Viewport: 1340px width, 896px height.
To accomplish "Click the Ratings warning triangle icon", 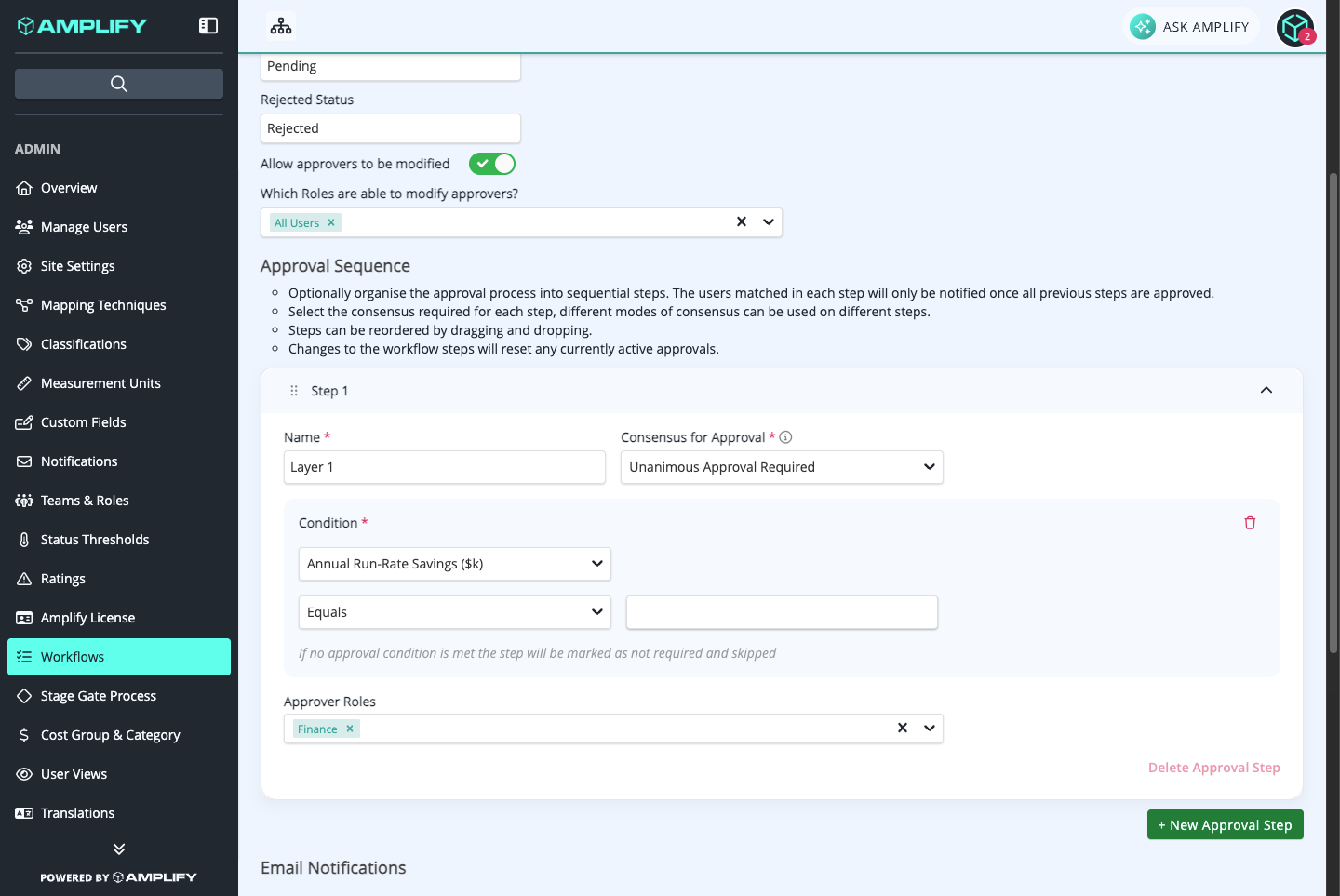I will 24,579.
